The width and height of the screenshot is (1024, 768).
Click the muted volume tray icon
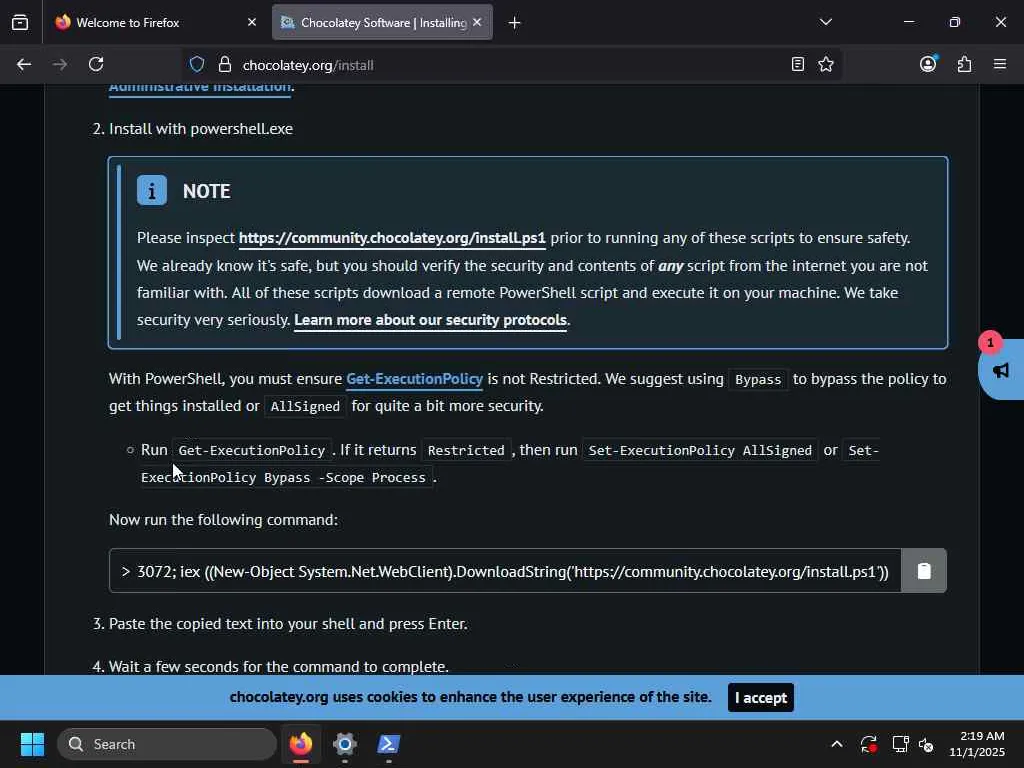[x=926, y=744]
